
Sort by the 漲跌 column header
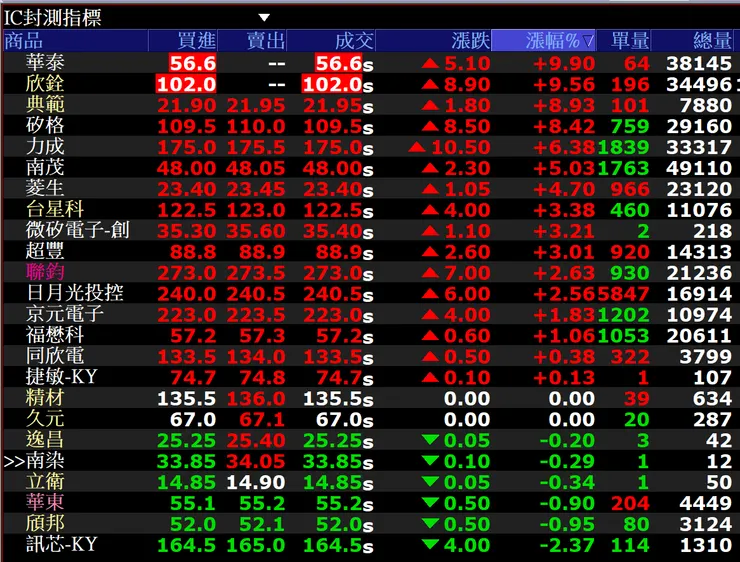tap(433, 41)
